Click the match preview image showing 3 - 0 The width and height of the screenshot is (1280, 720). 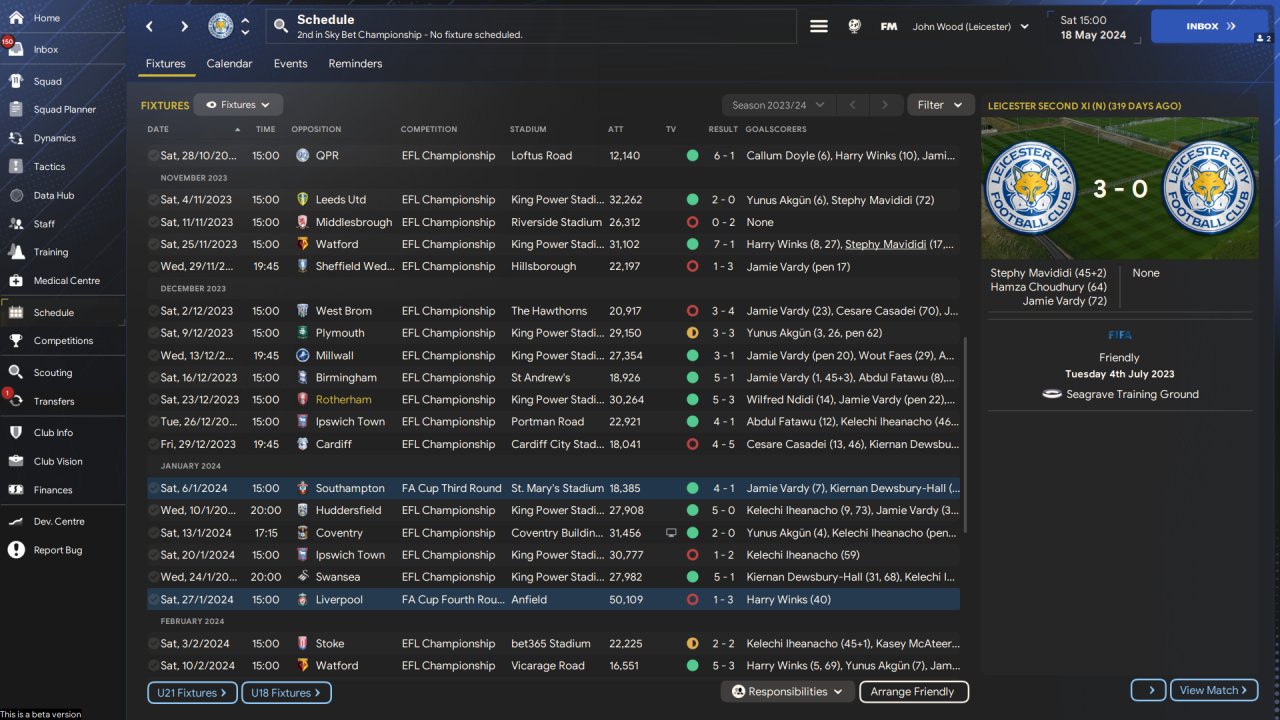point(1120,189)
